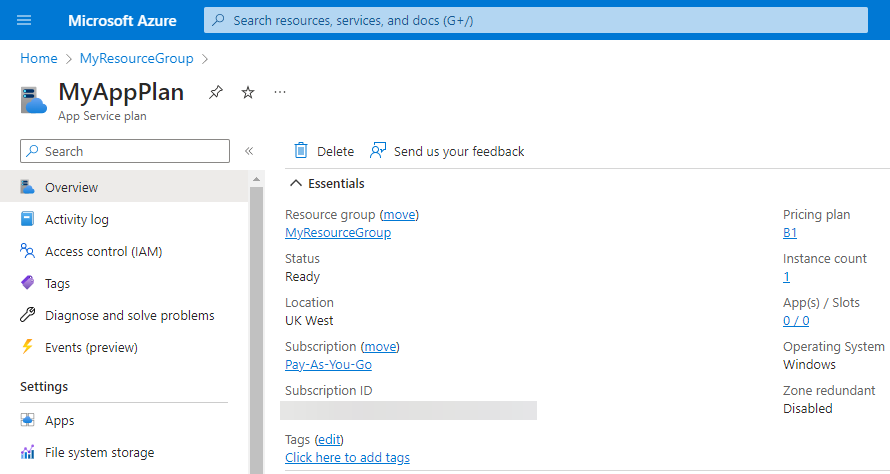Click the Settings section header
The width and height of the screenshot is (890, 474).
coord(44,387)
